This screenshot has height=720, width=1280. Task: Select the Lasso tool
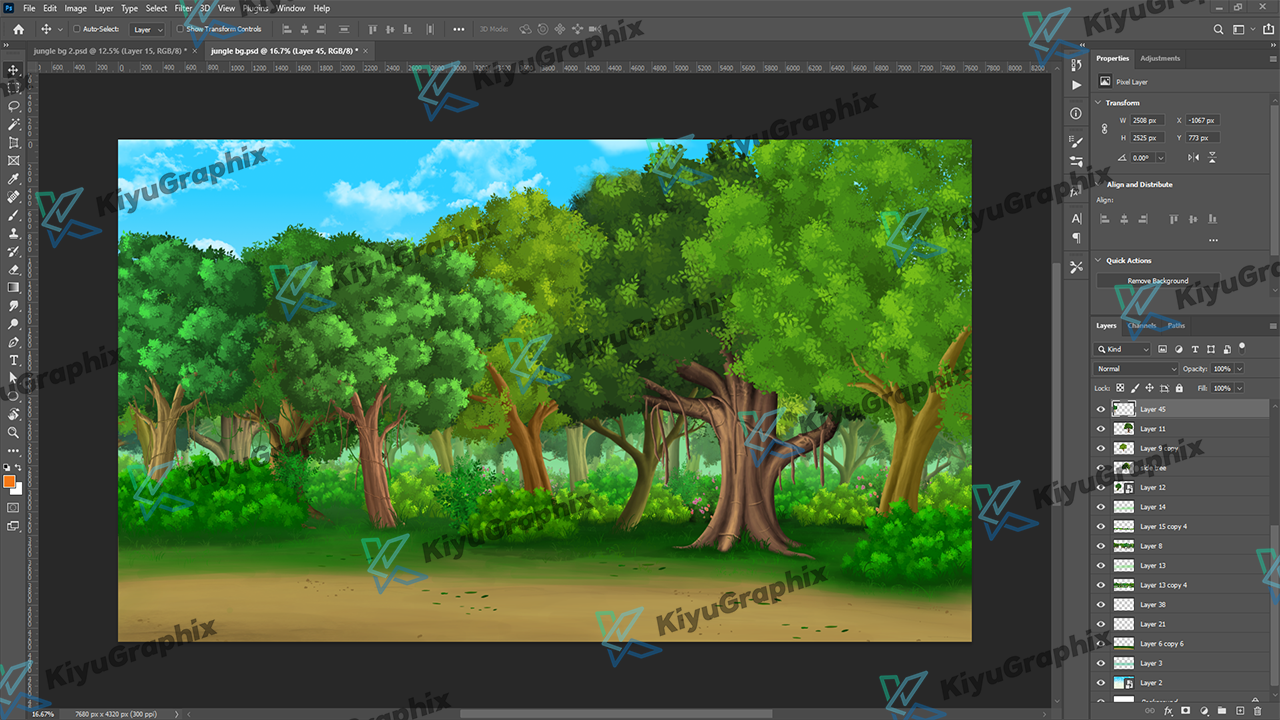click(14, 106)
